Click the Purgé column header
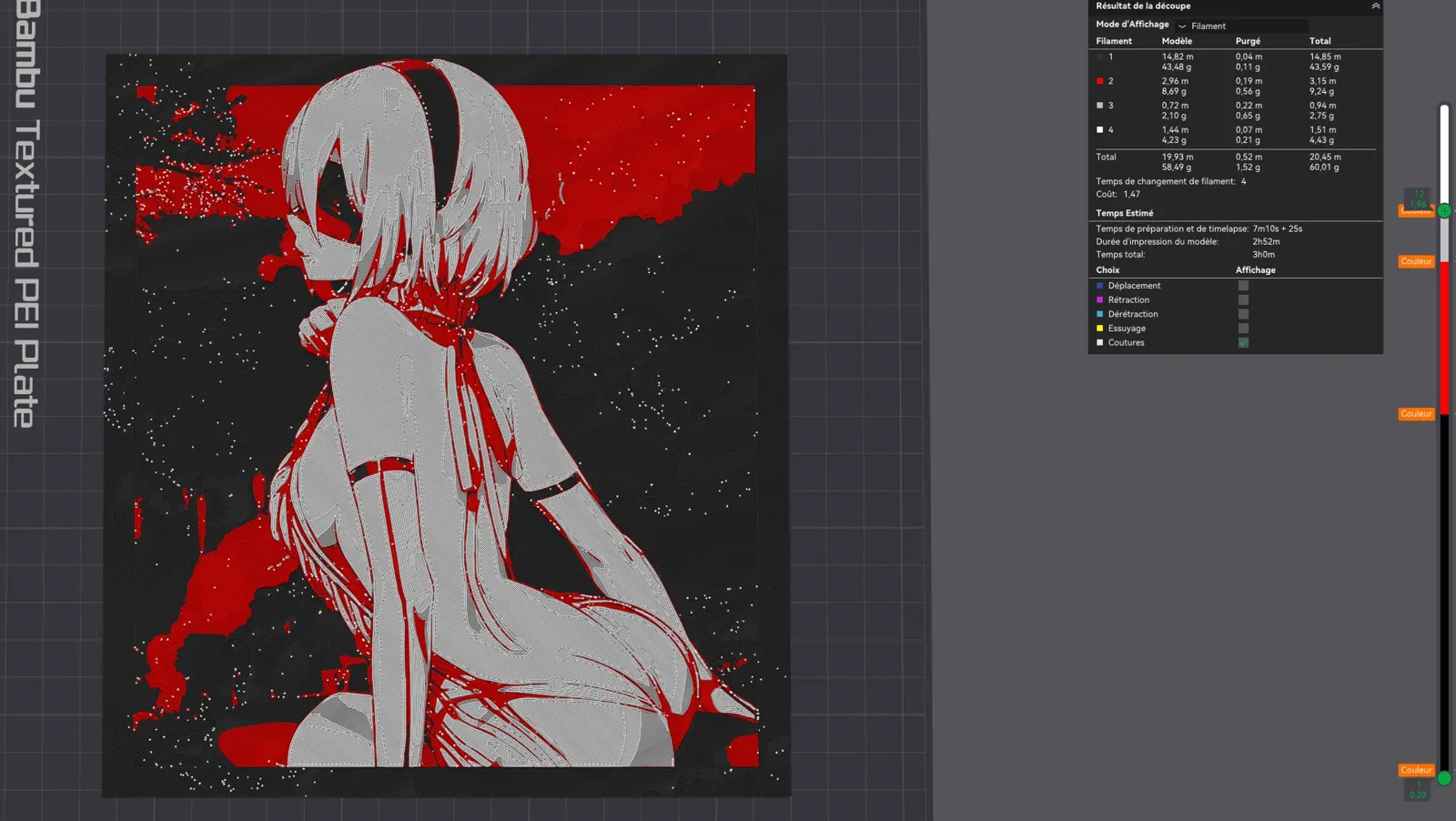Screen dimensions: 1456x821 click(x=1248, y=41)
